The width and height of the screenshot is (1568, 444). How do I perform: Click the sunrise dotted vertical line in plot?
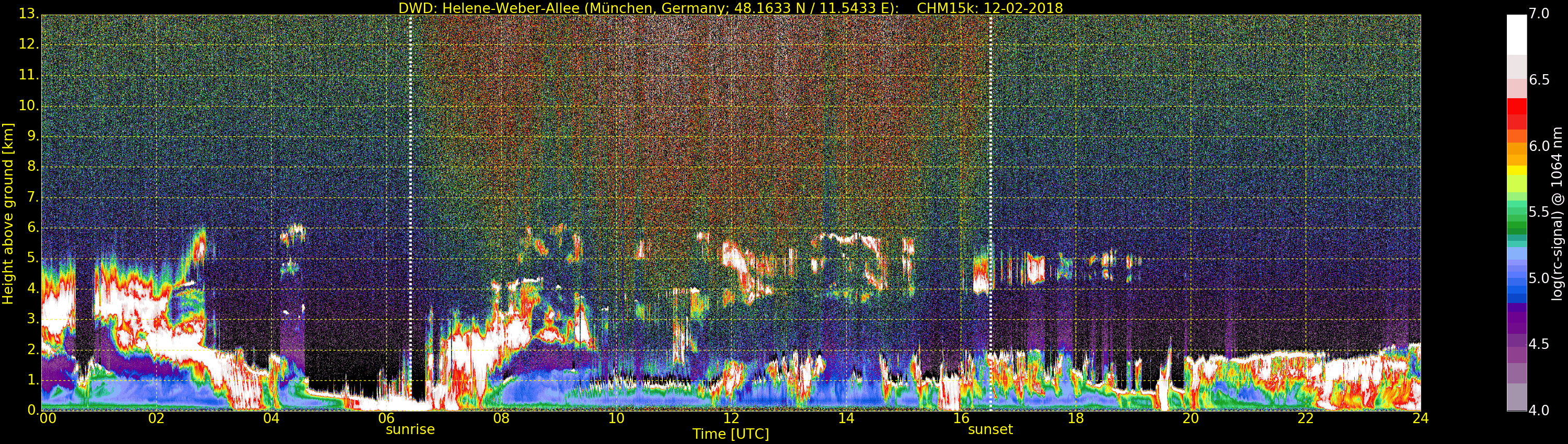[410, 213]
